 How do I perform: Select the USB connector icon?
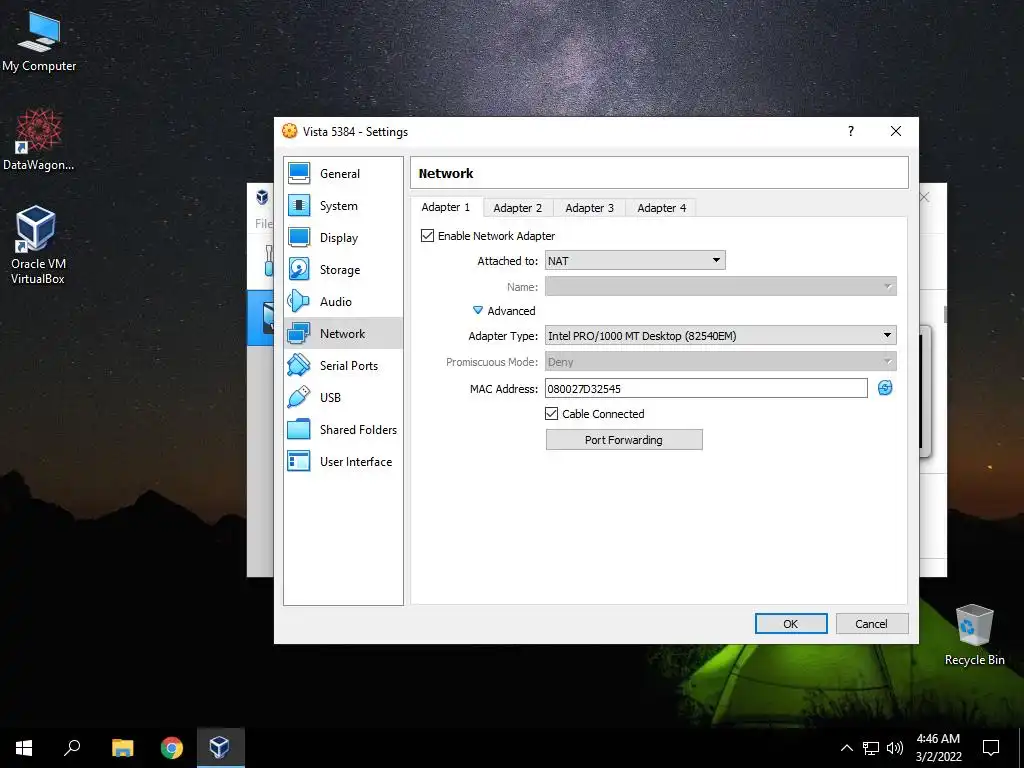point(299,397)
